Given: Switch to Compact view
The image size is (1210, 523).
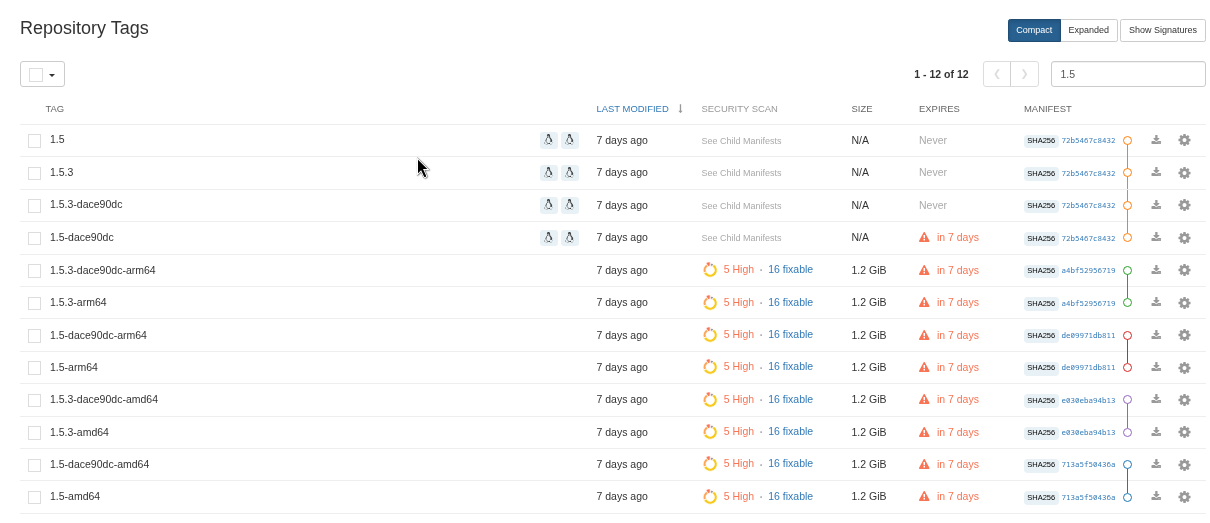Looking at the screenshot, I should point(1034,30).
